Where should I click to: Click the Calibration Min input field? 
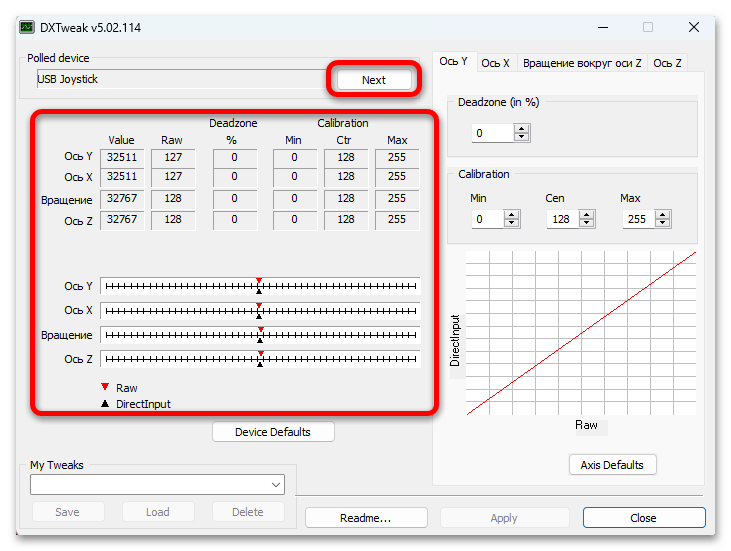click(x=488, y=219)
